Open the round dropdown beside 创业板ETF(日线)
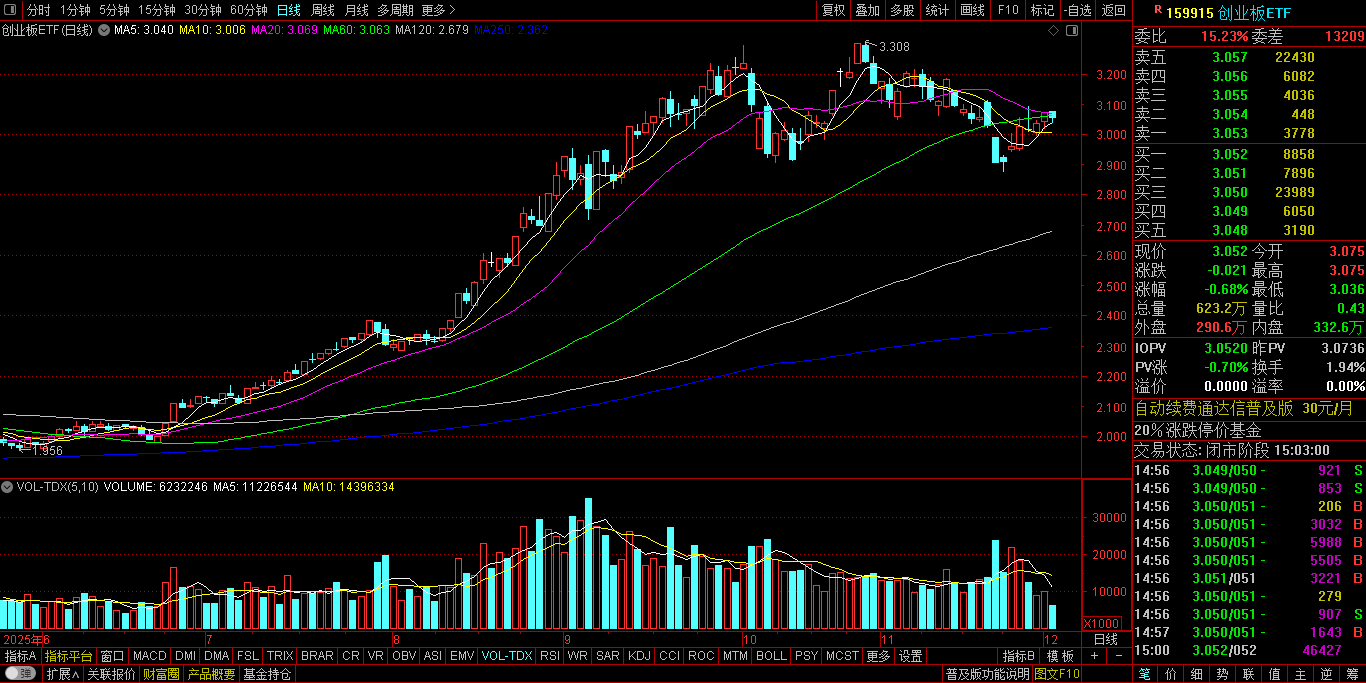This screenshot has height=683, width=1366. point(102,31)
